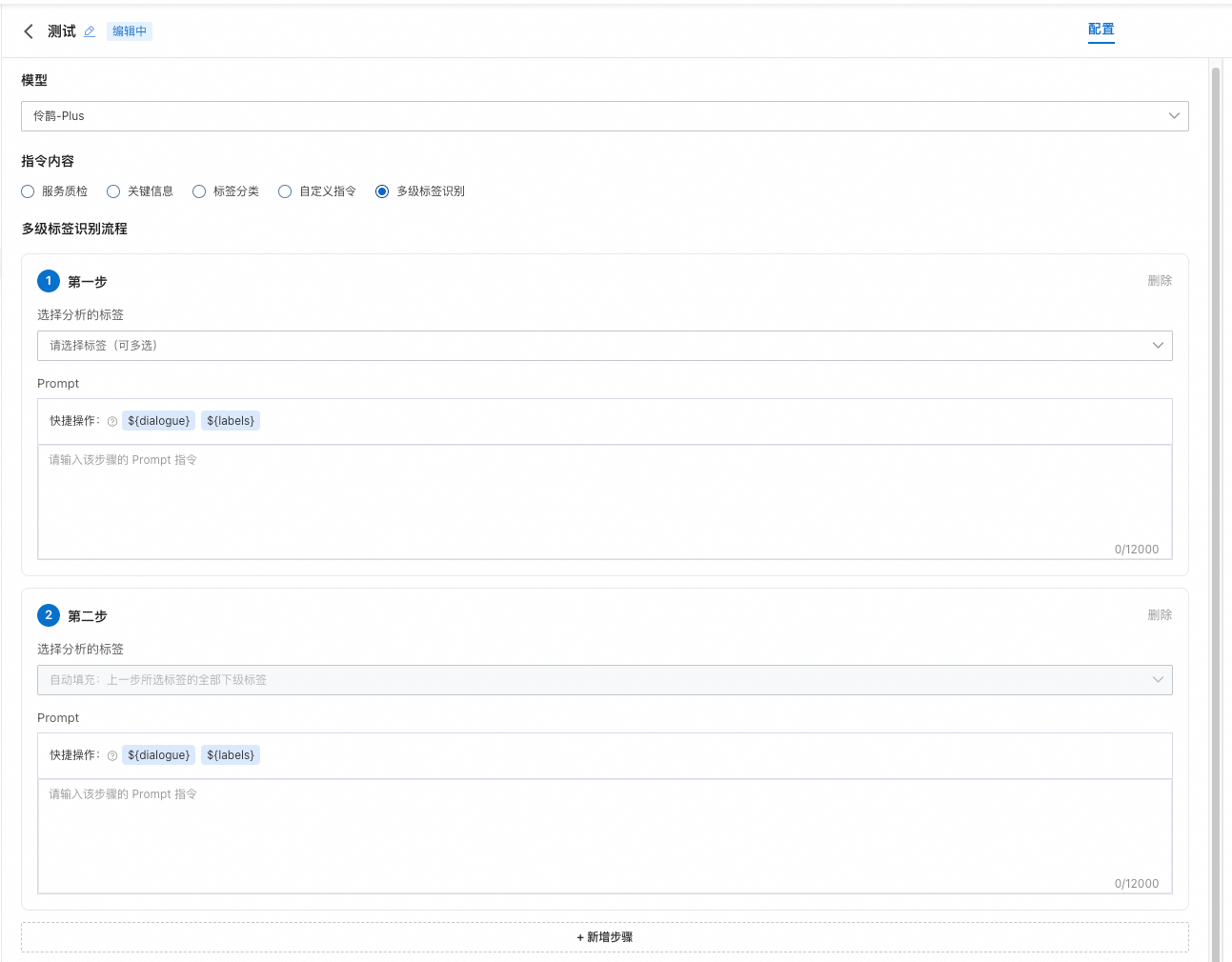Screen dimensions: 1232x962
Task: Select the 服务质检 radio option
Action: point(28,191)
